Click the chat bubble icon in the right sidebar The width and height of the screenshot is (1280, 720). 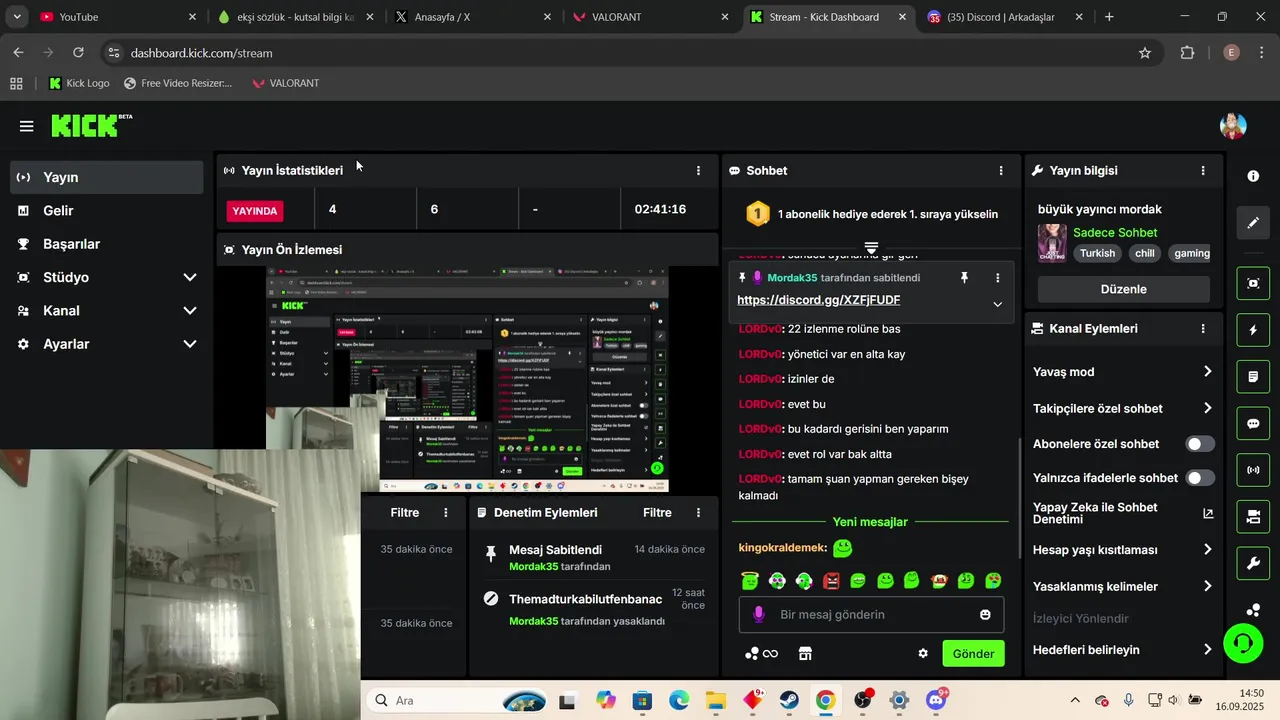coord(1253,423)
